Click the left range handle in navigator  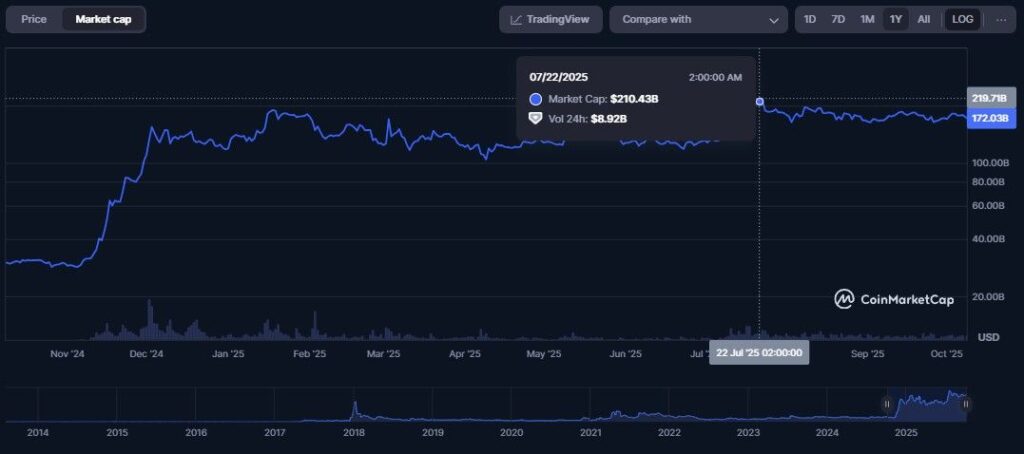pyautogui.click(x=887, y=404)
